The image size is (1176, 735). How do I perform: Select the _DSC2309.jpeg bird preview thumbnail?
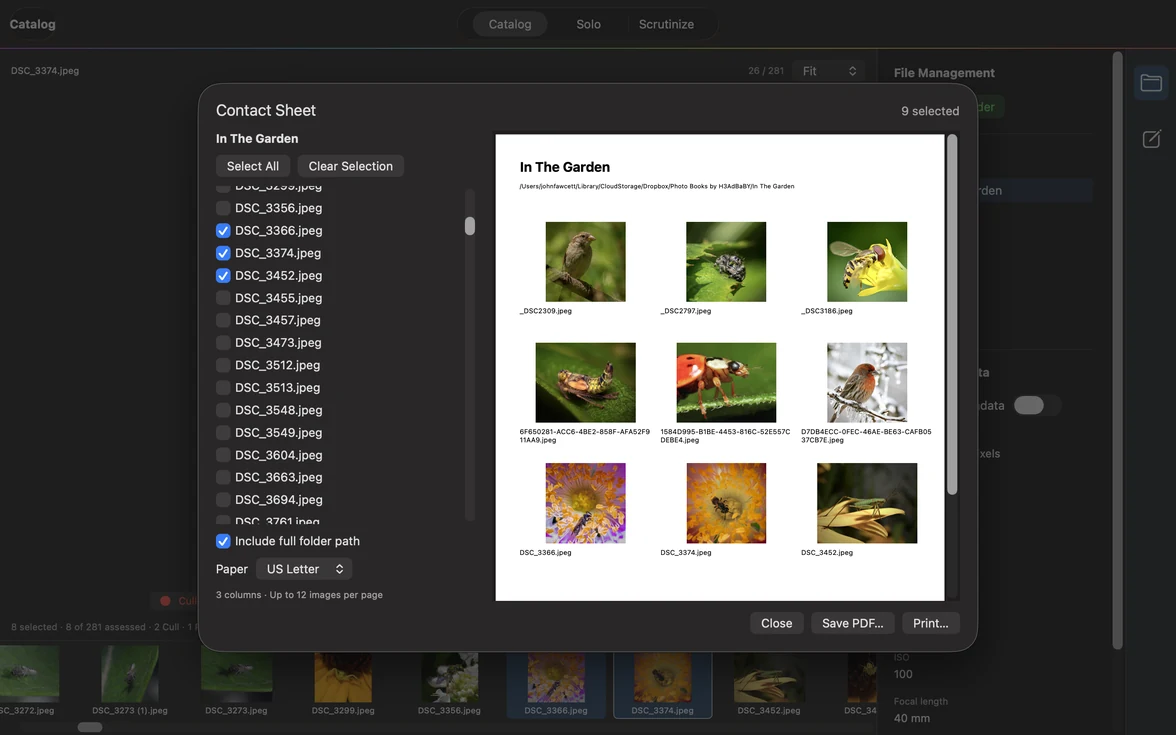[585, 262]
